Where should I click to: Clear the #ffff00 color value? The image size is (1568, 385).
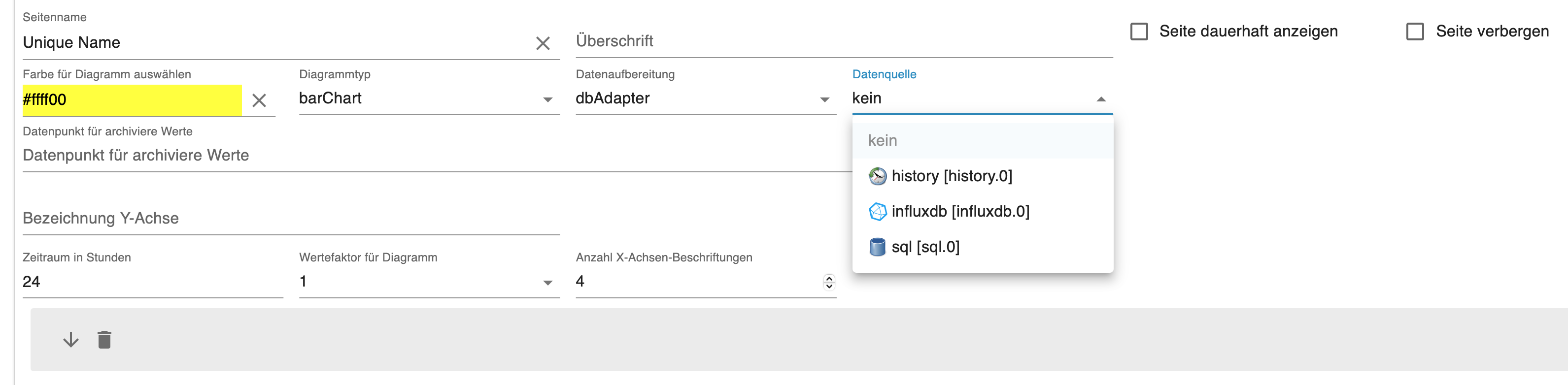259,100
